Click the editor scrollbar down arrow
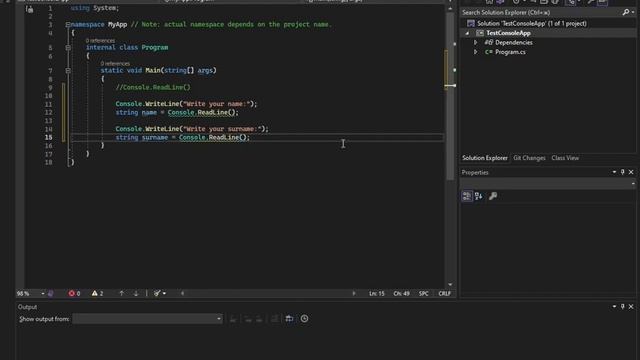Viewport: 640px width, 360px height. pos(450,284)
